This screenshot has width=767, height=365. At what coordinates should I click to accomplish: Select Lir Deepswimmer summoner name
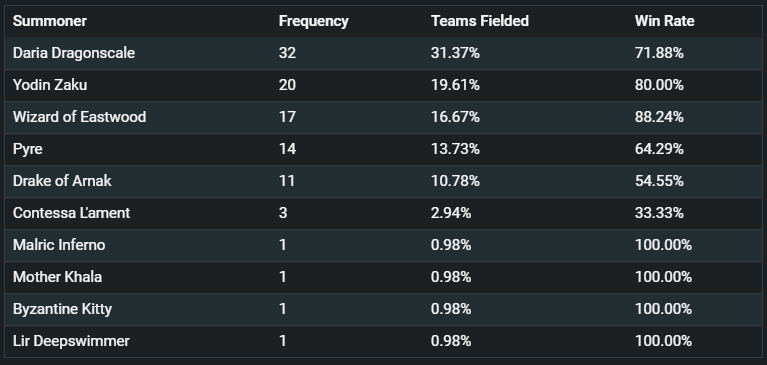tap(71, 341)
